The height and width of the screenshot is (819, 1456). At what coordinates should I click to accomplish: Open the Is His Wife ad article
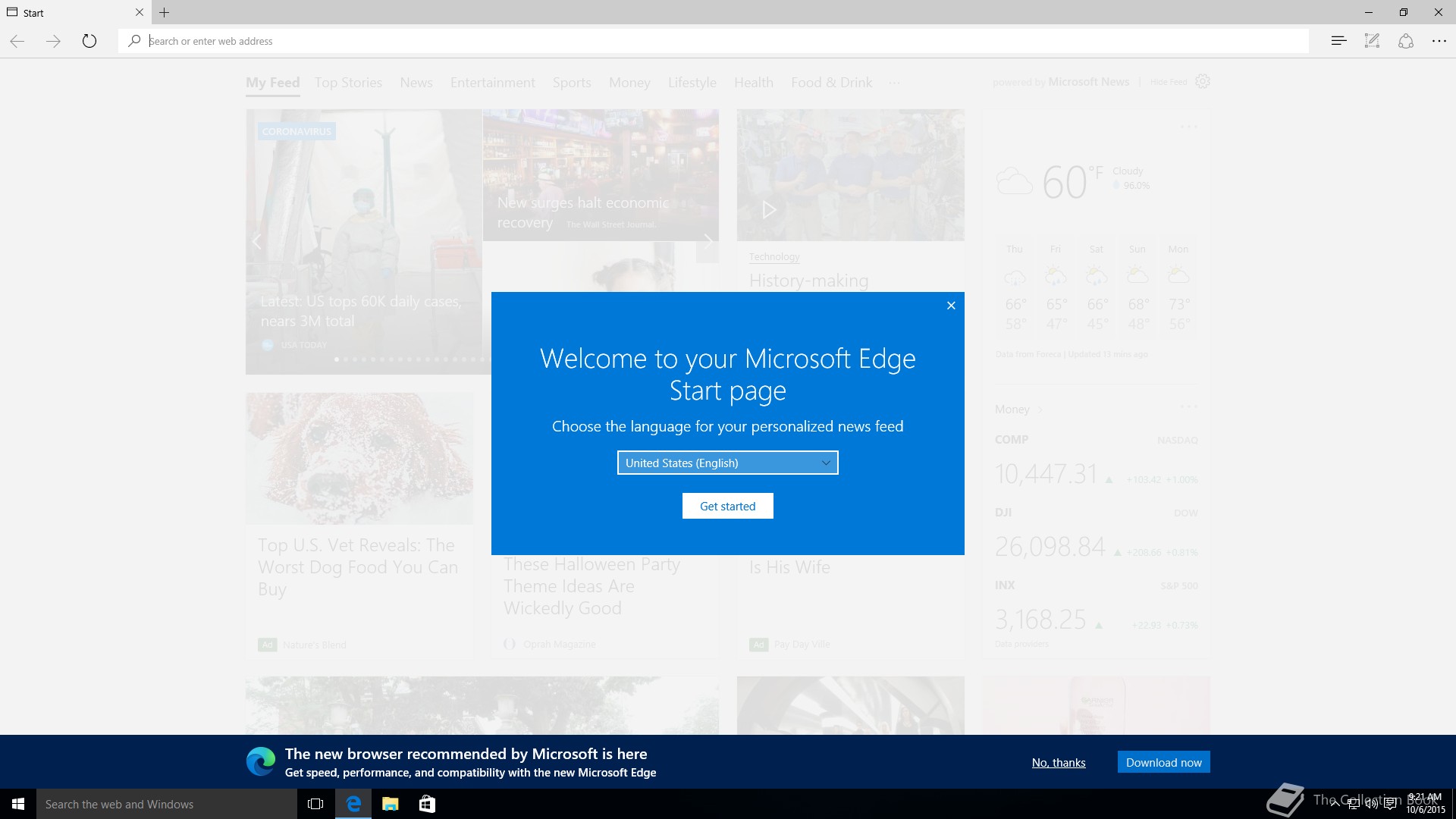pos(789,567)
